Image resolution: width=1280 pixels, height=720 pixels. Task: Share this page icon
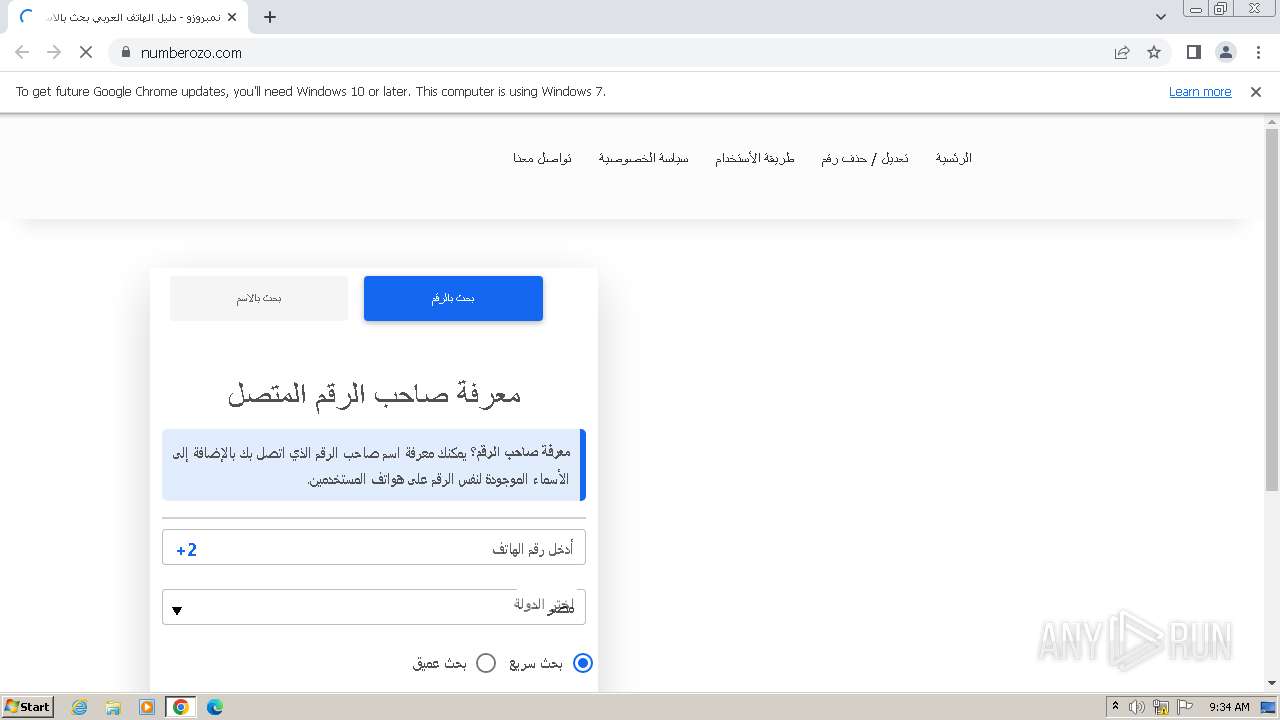tap(1122, 52)
